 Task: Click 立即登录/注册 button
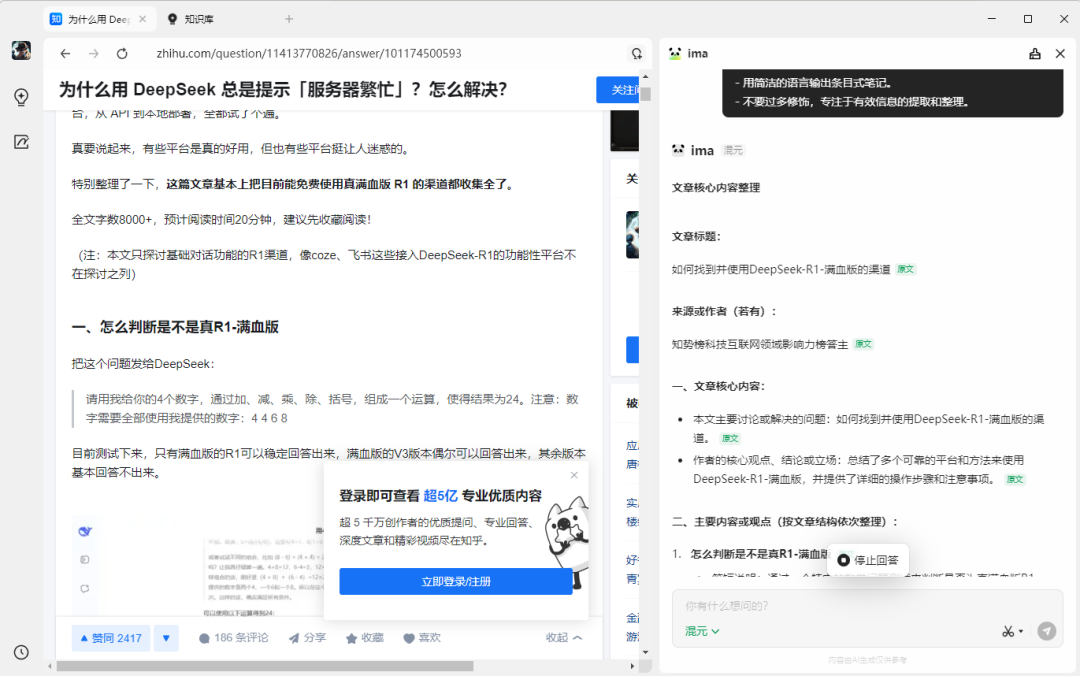click(x=456, y=582)
